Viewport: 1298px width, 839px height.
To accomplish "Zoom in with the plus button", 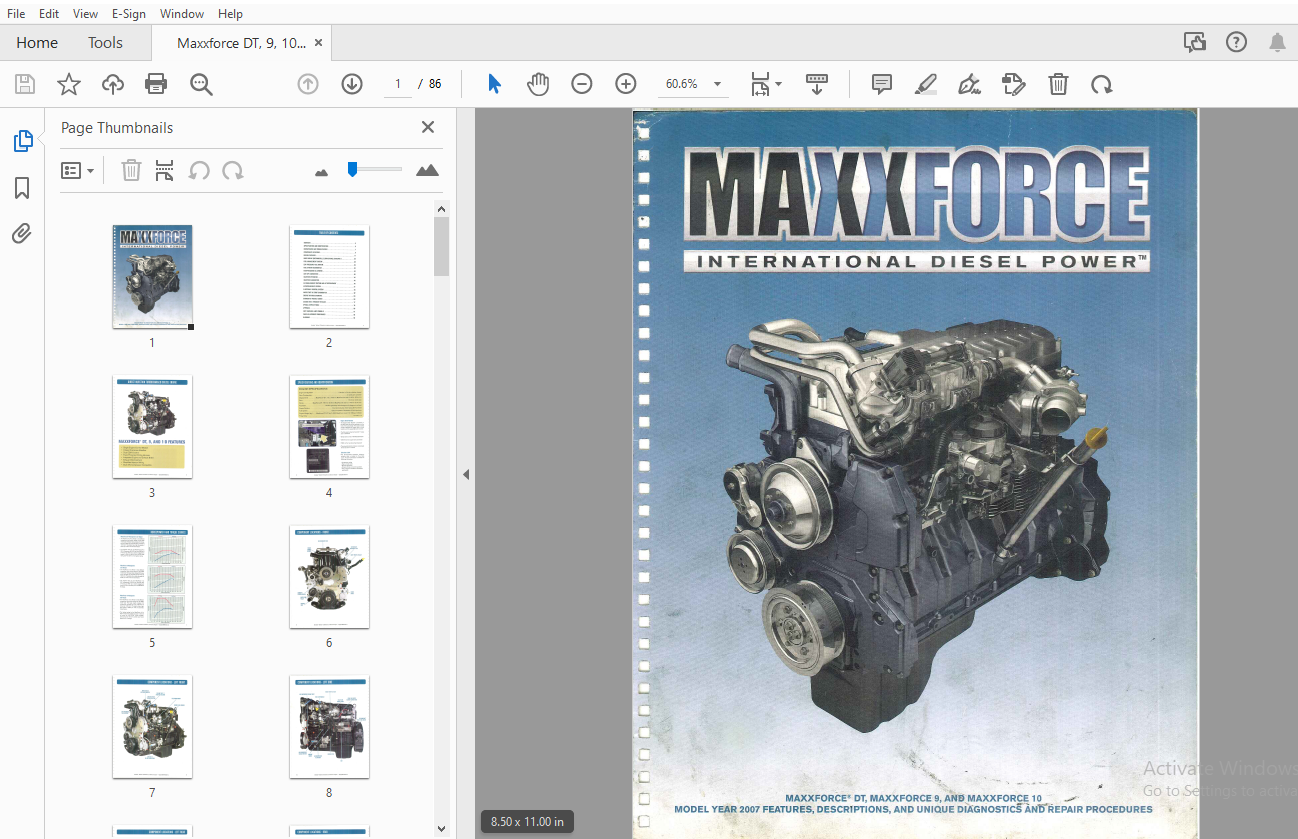I will click(626, 84).
